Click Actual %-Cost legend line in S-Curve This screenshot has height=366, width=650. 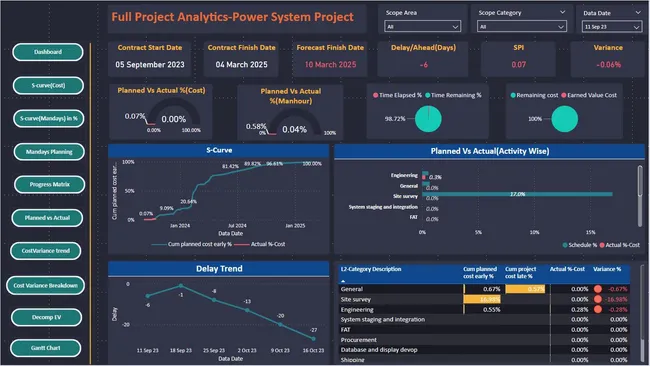242,245
